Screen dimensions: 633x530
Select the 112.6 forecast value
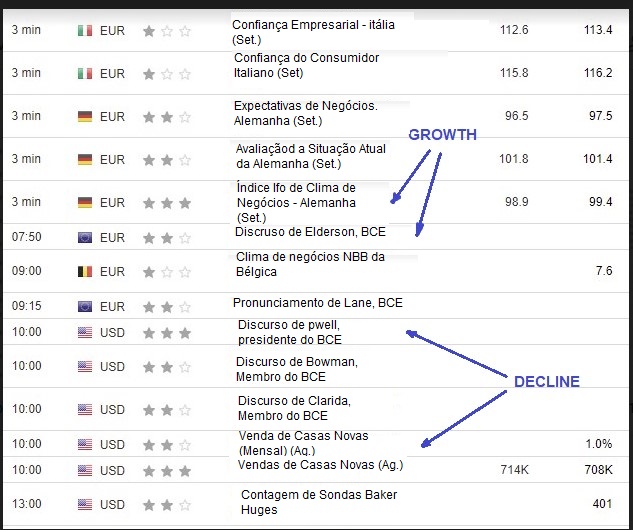pos(514,30)
